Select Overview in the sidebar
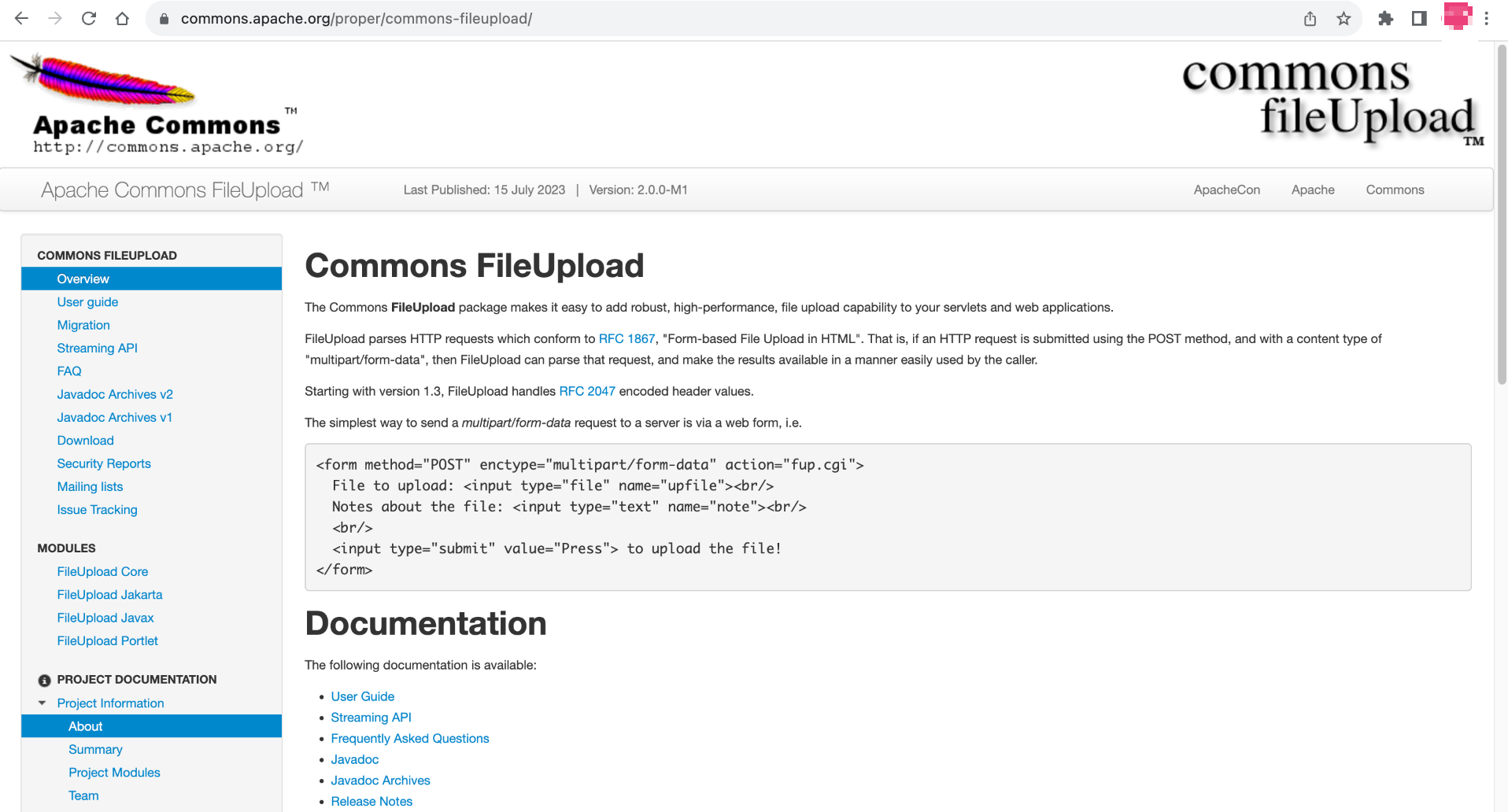Screen dimensions: 1508x812 tap(151, 279)
